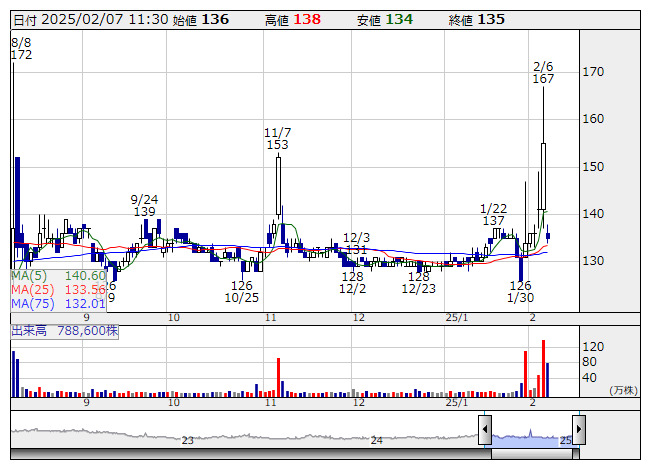This screenshot has height=470, width=653.
Task: Click the MA(25) 133.56 legend entry
Action: [x=58, y=289]
